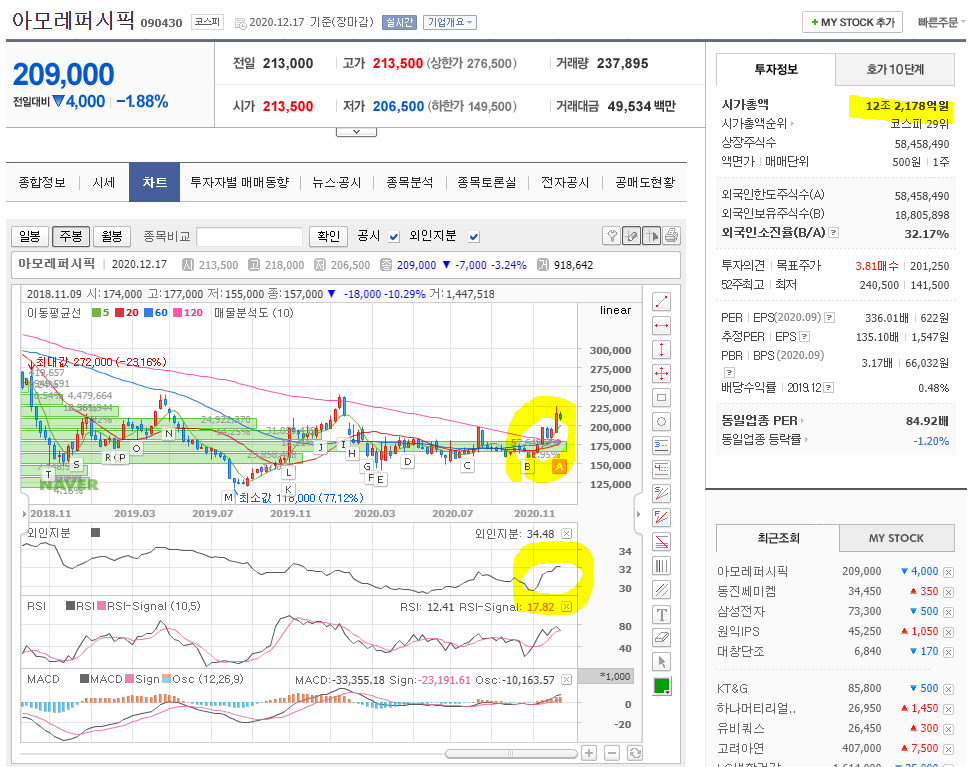978x767 pixels.
Task: Select the vertical line drawing tool
Action: (661, 349)
